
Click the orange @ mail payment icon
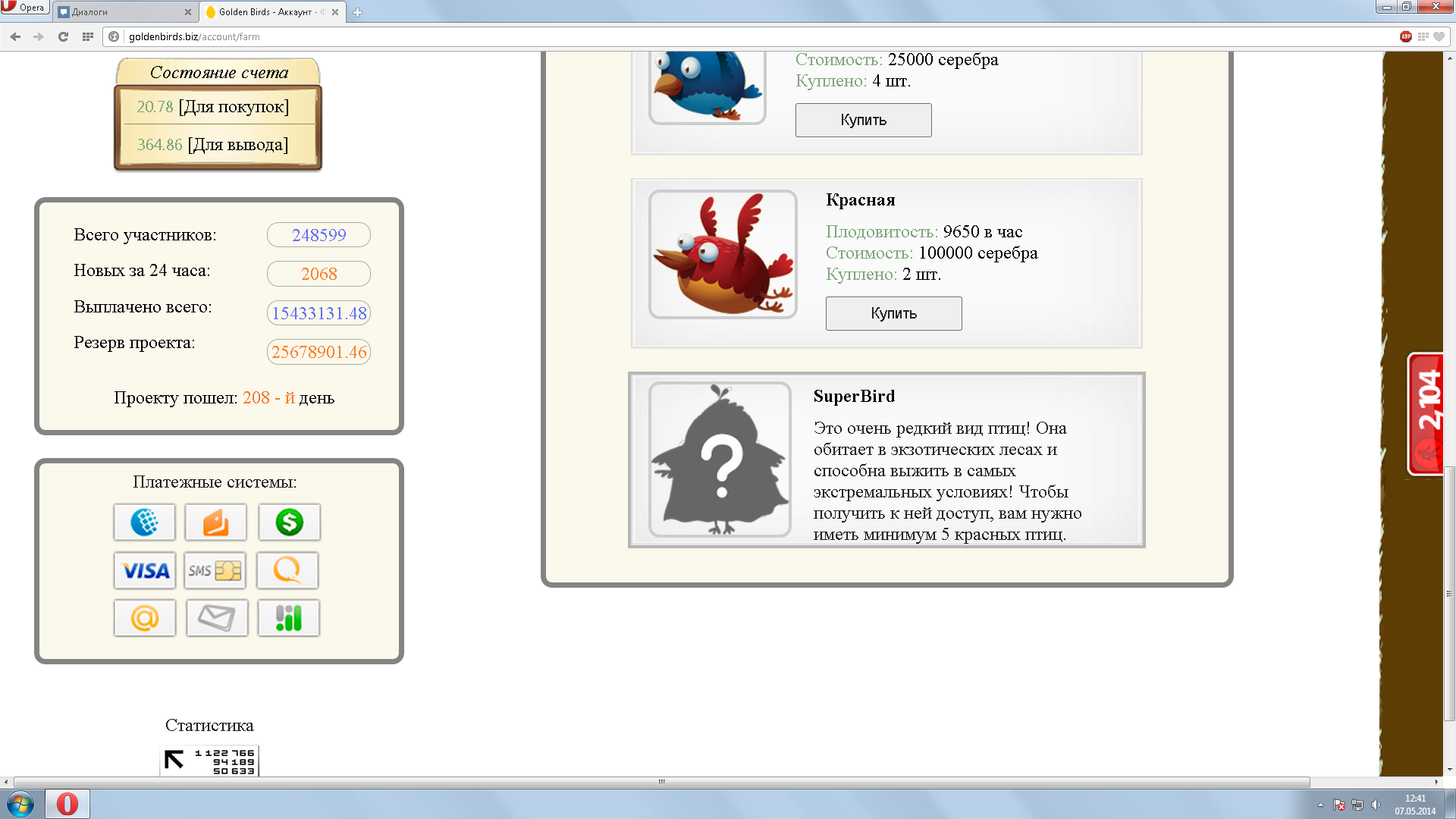[x=144, y=618]
